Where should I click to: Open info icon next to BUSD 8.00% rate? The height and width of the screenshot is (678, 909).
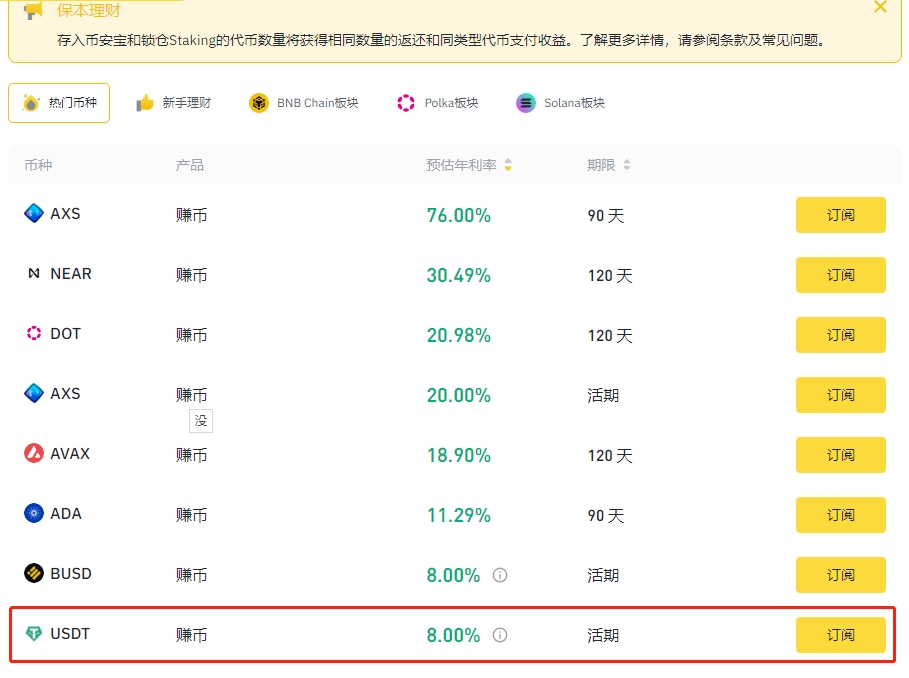tap(501, 575)
